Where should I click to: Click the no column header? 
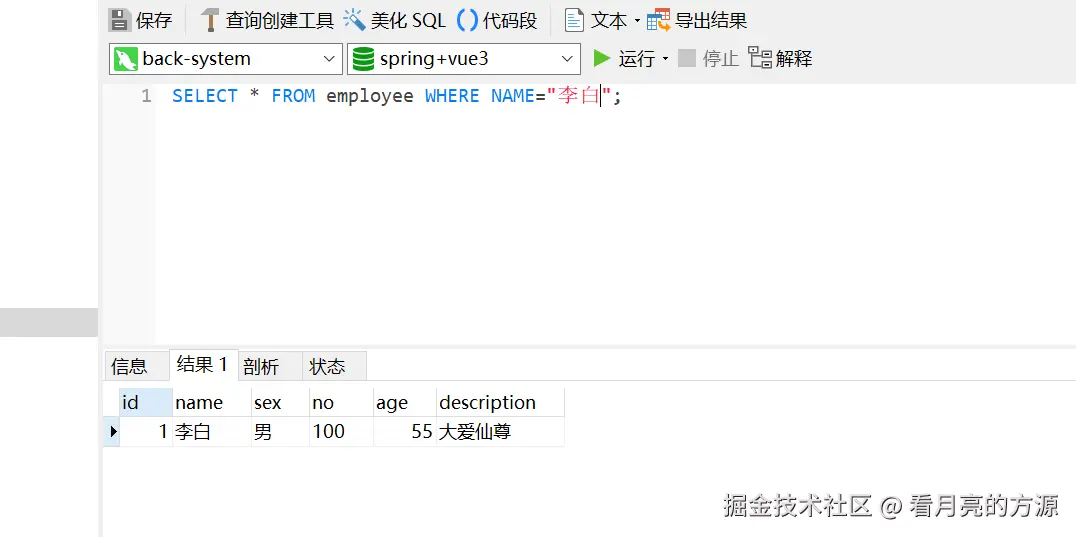341,402
